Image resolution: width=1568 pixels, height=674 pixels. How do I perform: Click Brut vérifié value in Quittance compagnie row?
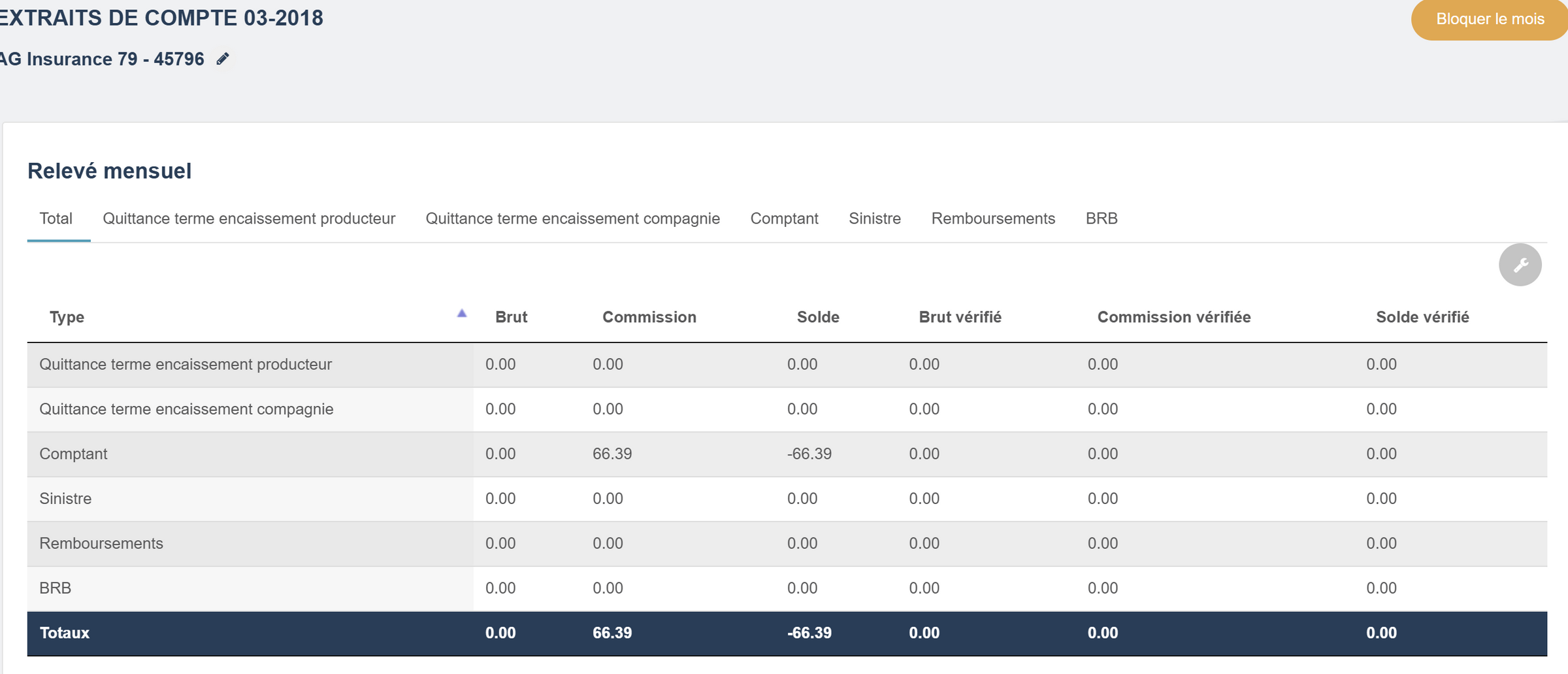(924, 409)
